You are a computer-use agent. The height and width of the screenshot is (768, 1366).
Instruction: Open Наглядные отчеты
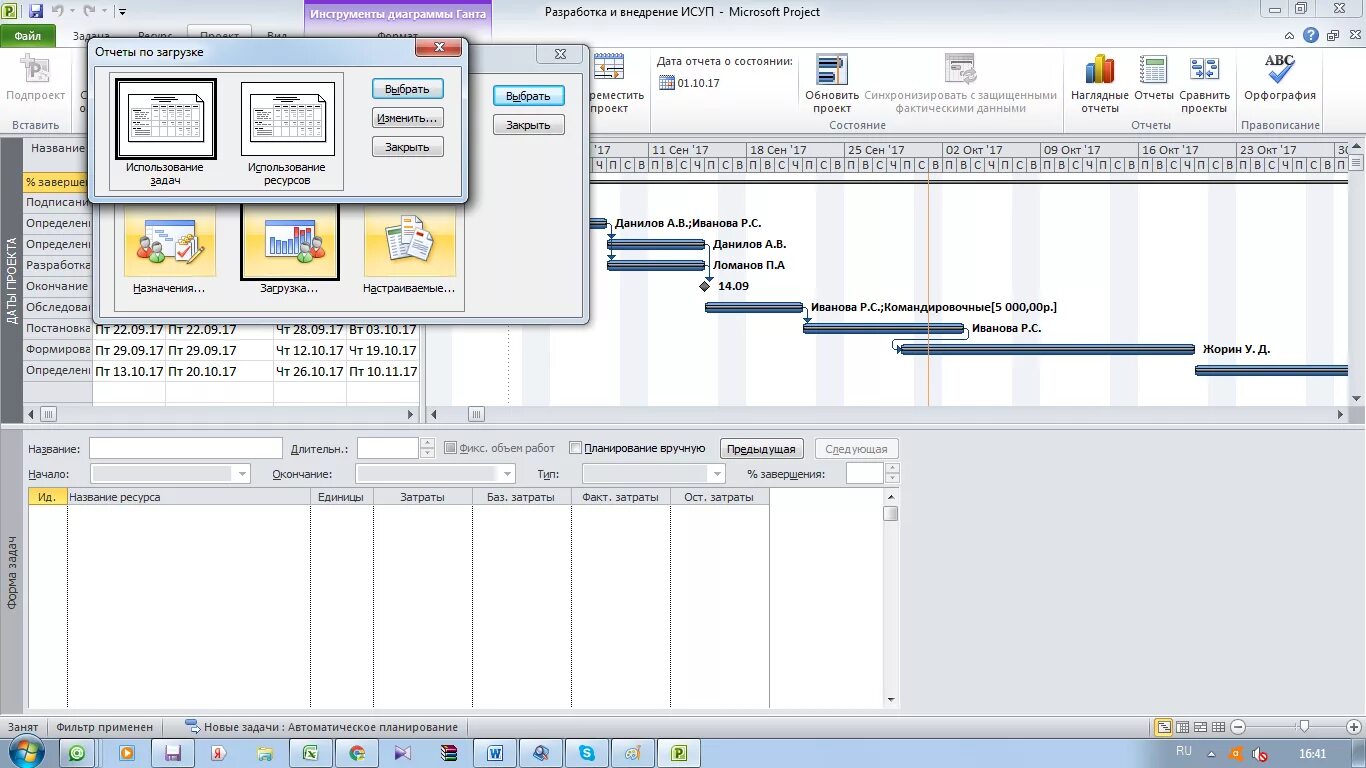point(1100,83)
